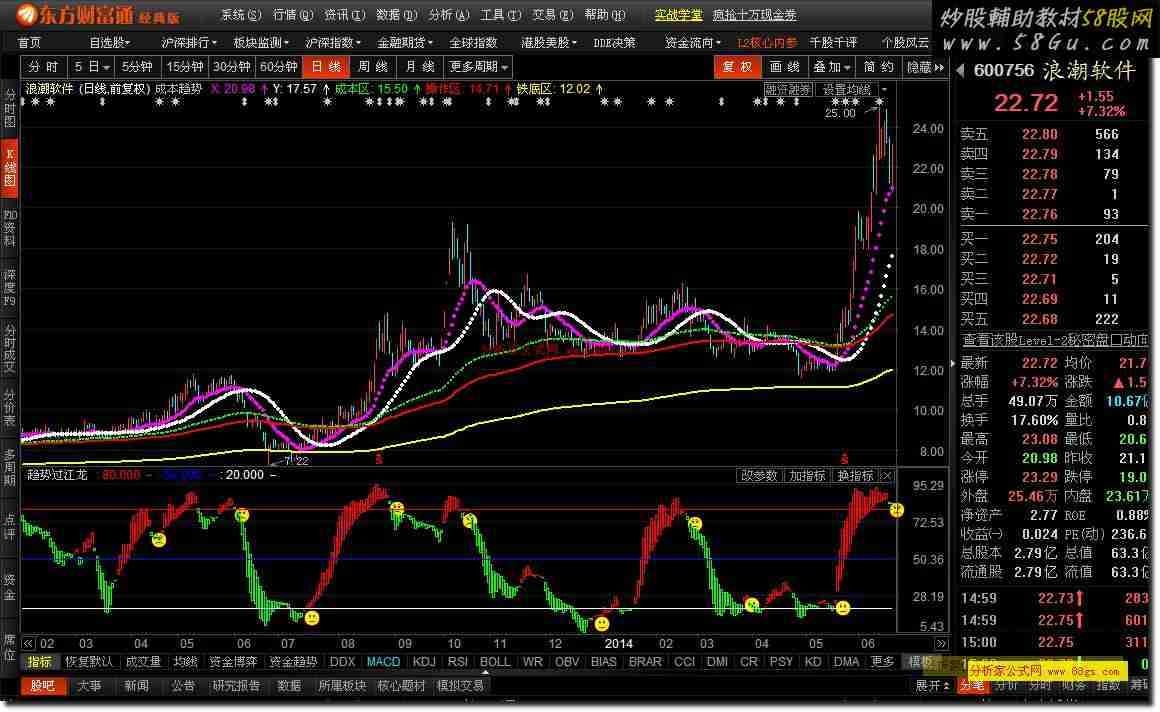Click the 改参数 button

(x=759, y=476)
